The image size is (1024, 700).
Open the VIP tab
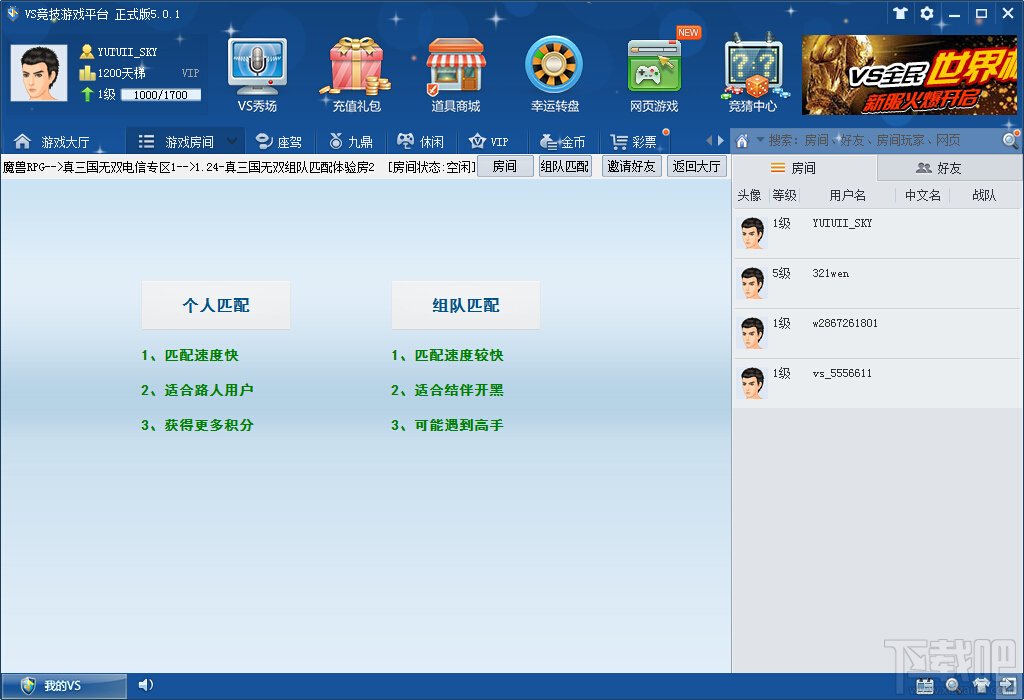[x=489, y=141]
